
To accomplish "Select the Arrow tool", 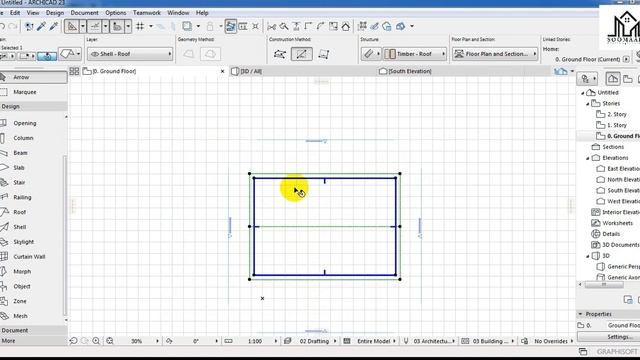I will click(33, 77).
